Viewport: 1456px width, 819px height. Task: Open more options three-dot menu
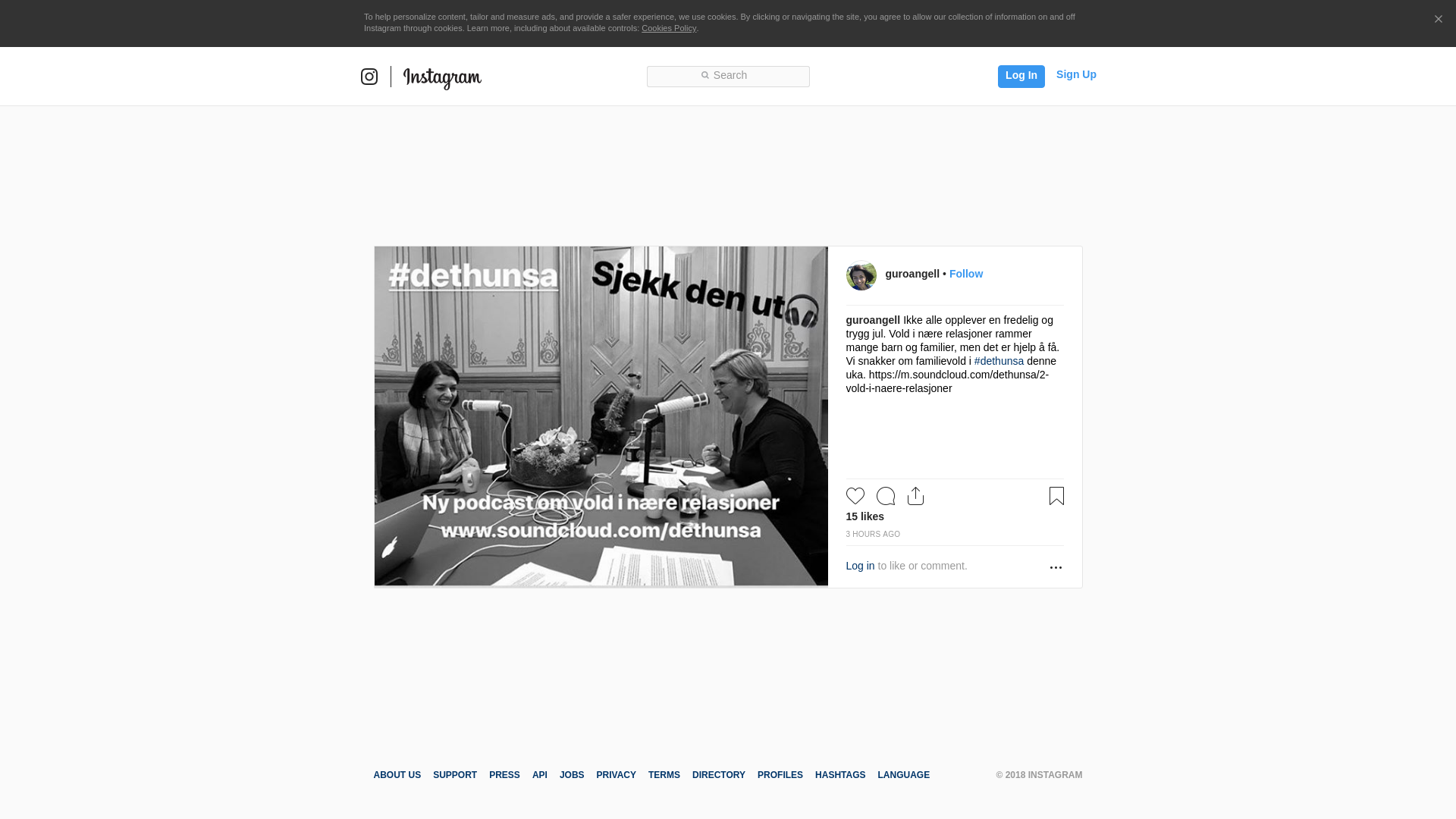click(1056, 567)
